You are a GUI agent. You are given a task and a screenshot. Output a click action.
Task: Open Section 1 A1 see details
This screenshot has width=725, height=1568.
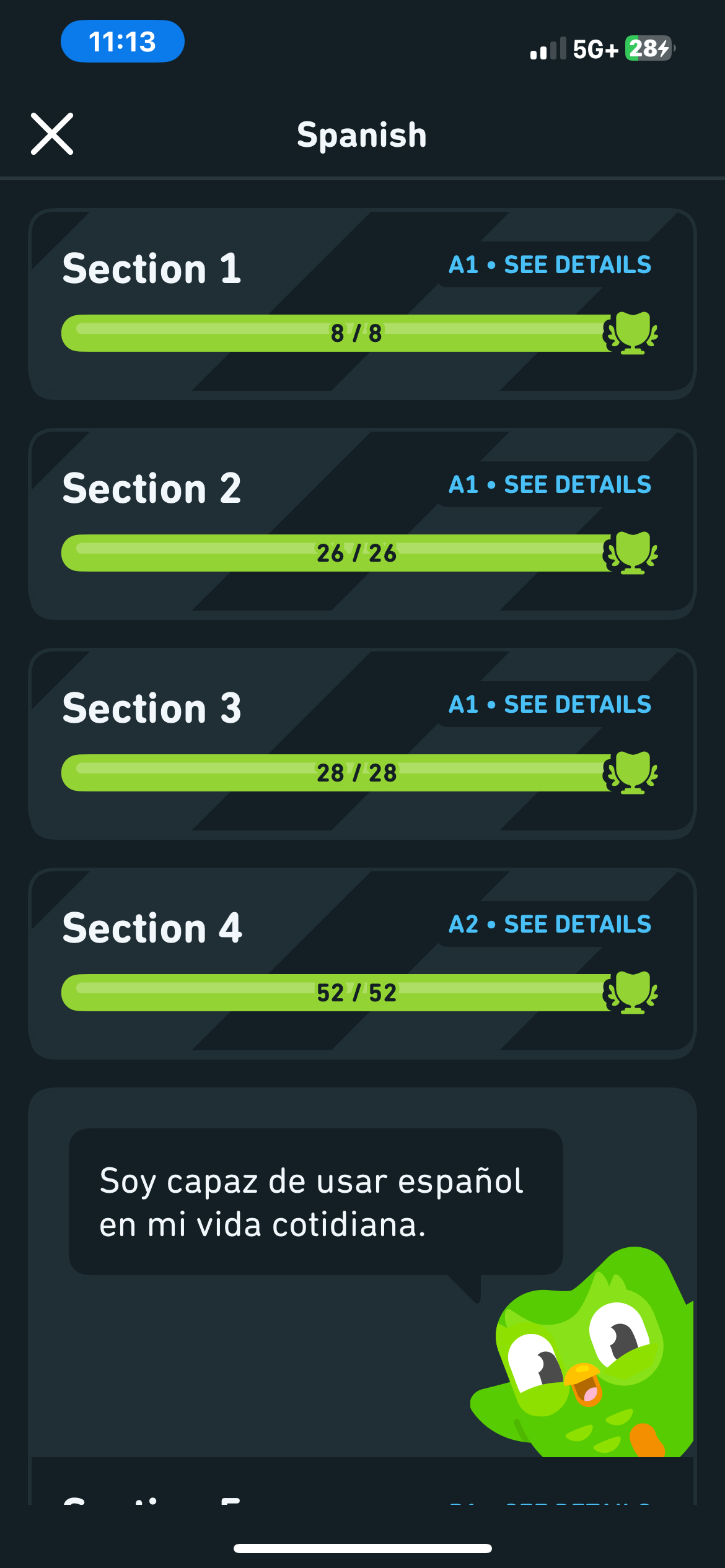(550, 265)
